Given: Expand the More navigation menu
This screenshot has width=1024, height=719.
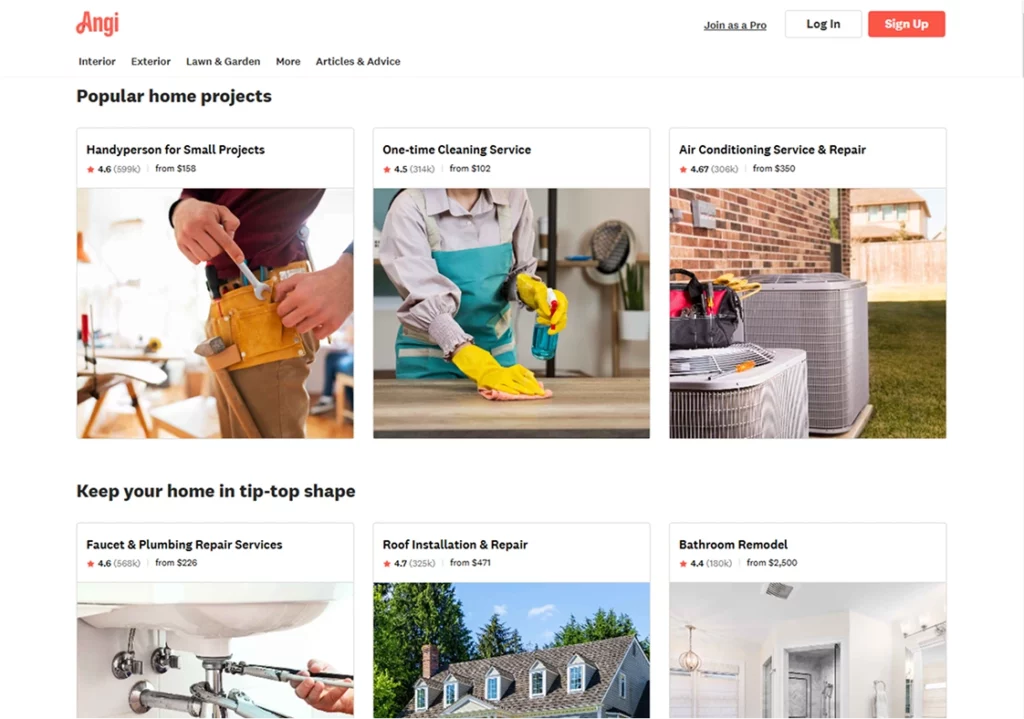Looking at the screenshot, I should (x=288, y=61).
